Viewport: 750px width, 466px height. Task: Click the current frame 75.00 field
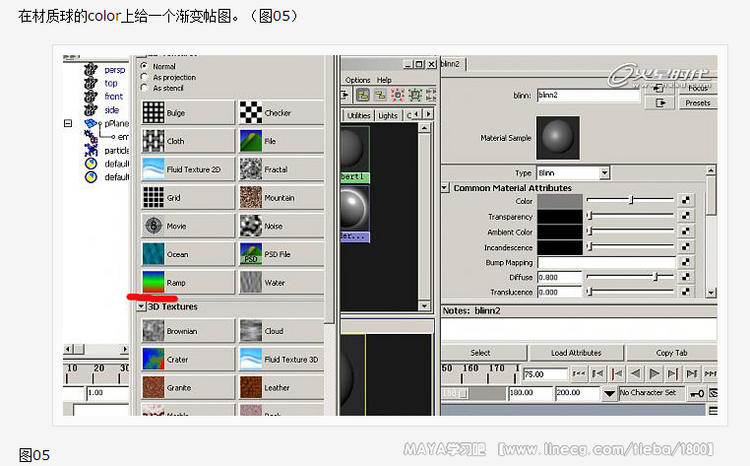(x=545, y=374)
